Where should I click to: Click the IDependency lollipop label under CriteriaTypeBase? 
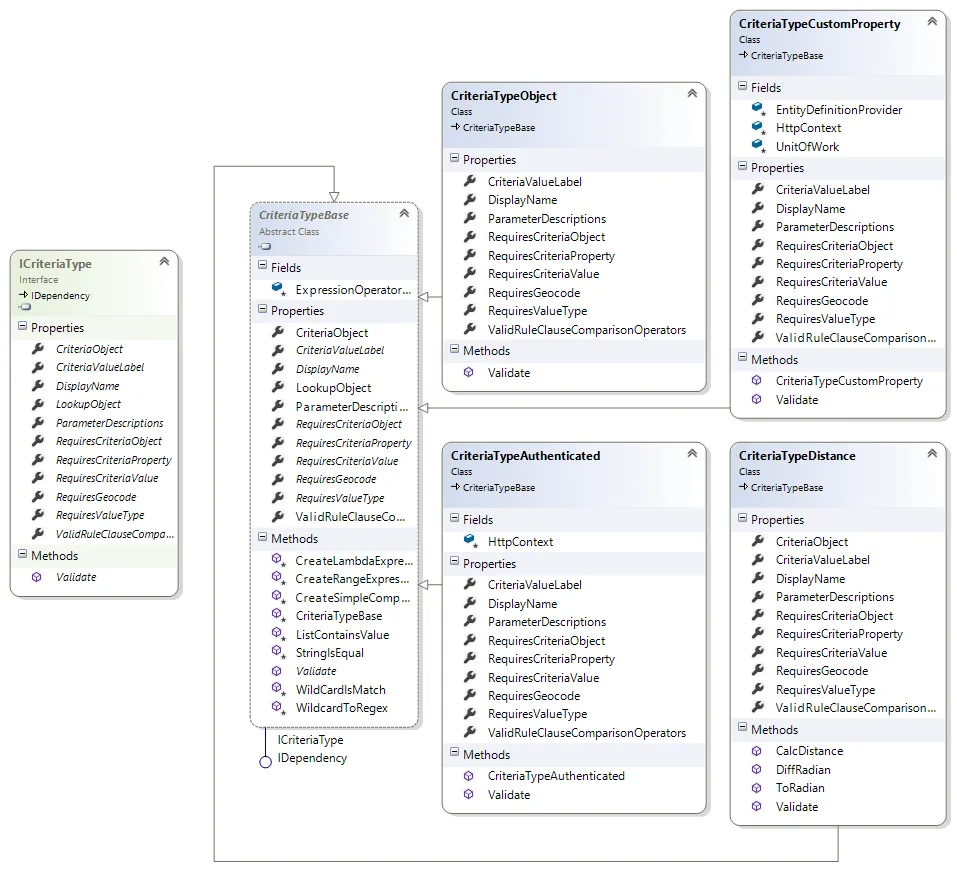312,758
